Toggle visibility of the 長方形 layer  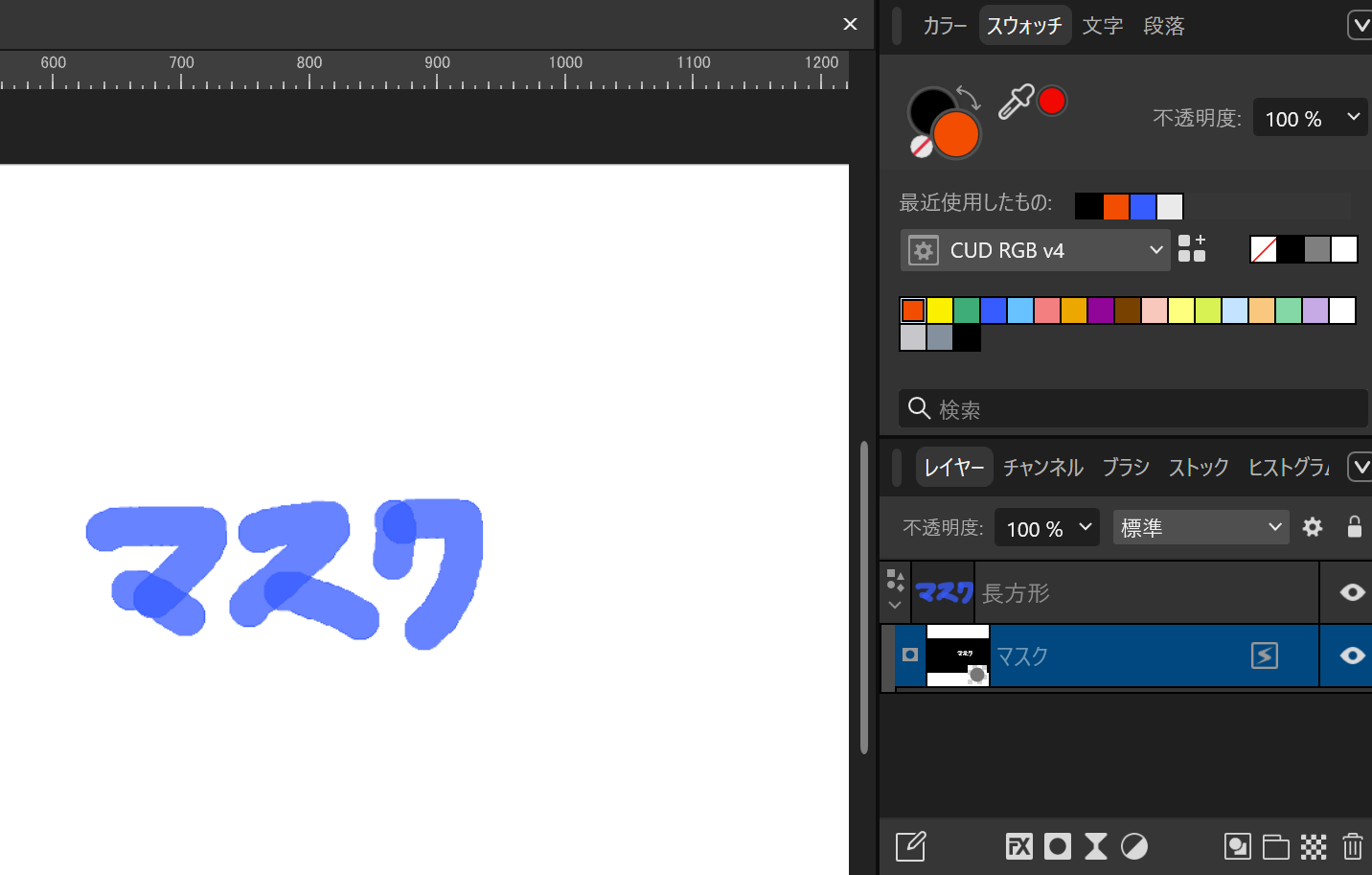tap(1353, 592)
